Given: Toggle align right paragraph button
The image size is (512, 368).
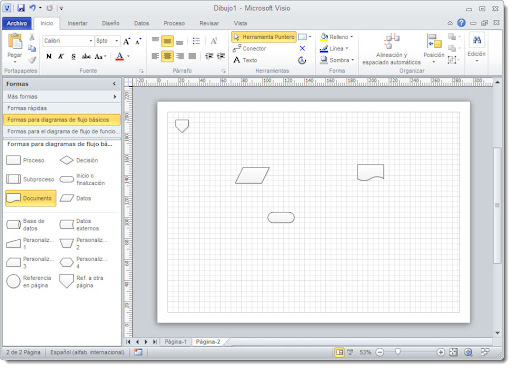Looking at the screenshot, I should pyautogui.click(x=180, y=56).
